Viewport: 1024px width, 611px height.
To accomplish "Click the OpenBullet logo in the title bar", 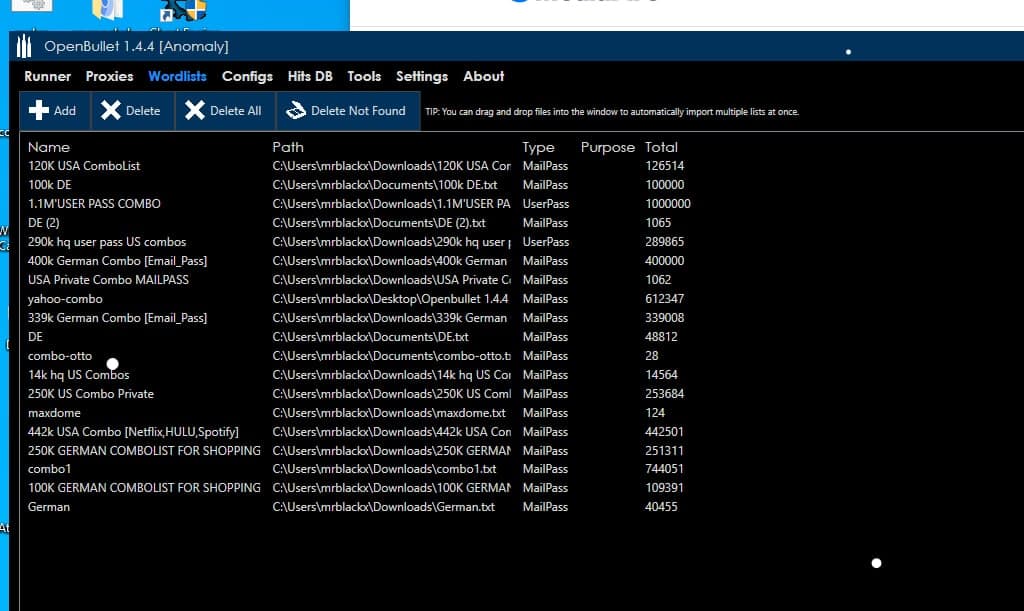I will click(26, 46).
